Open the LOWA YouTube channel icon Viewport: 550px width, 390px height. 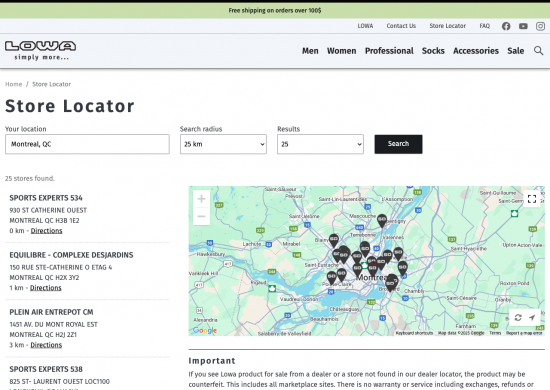523,26
